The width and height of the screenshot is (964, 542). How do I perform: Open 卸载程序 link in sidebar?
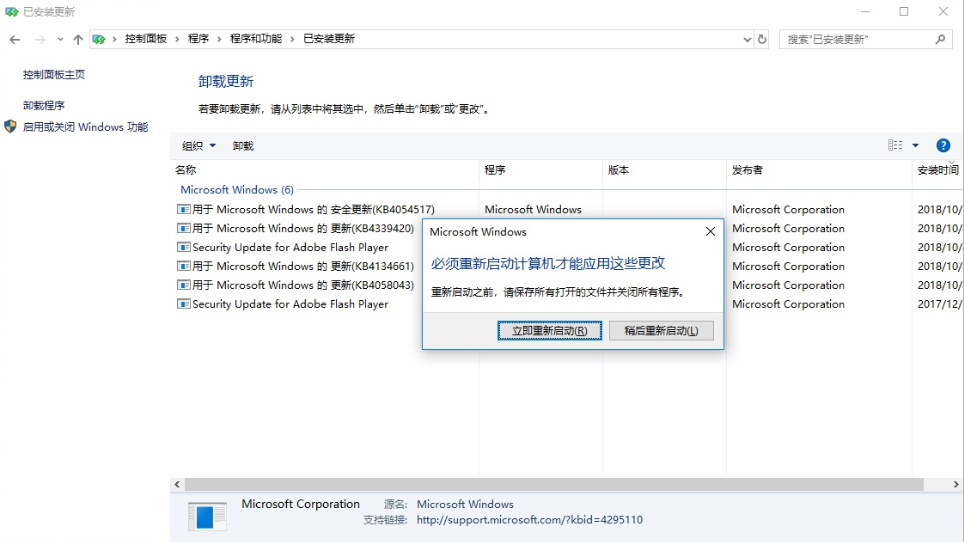[x=44, y=105]
